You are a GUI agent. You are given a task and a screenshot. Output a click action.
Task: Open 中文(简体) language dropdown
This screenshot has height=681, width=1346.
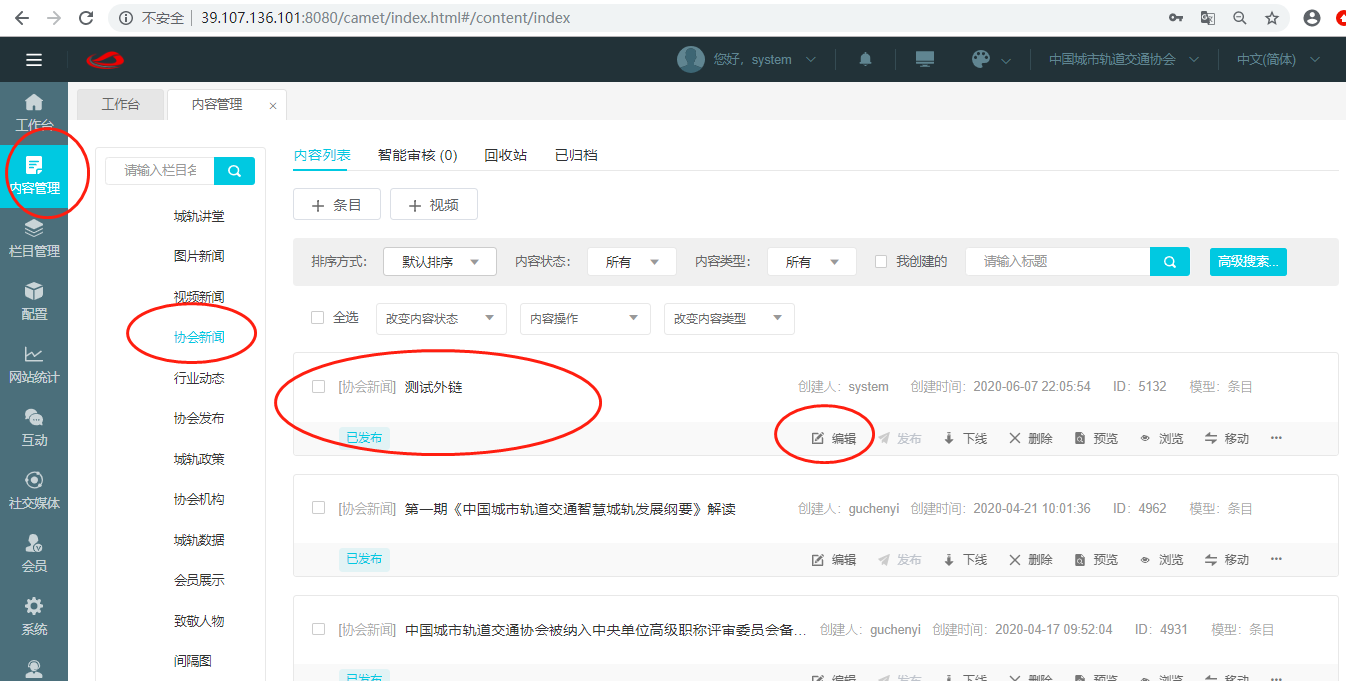[x=1278, y=60]
